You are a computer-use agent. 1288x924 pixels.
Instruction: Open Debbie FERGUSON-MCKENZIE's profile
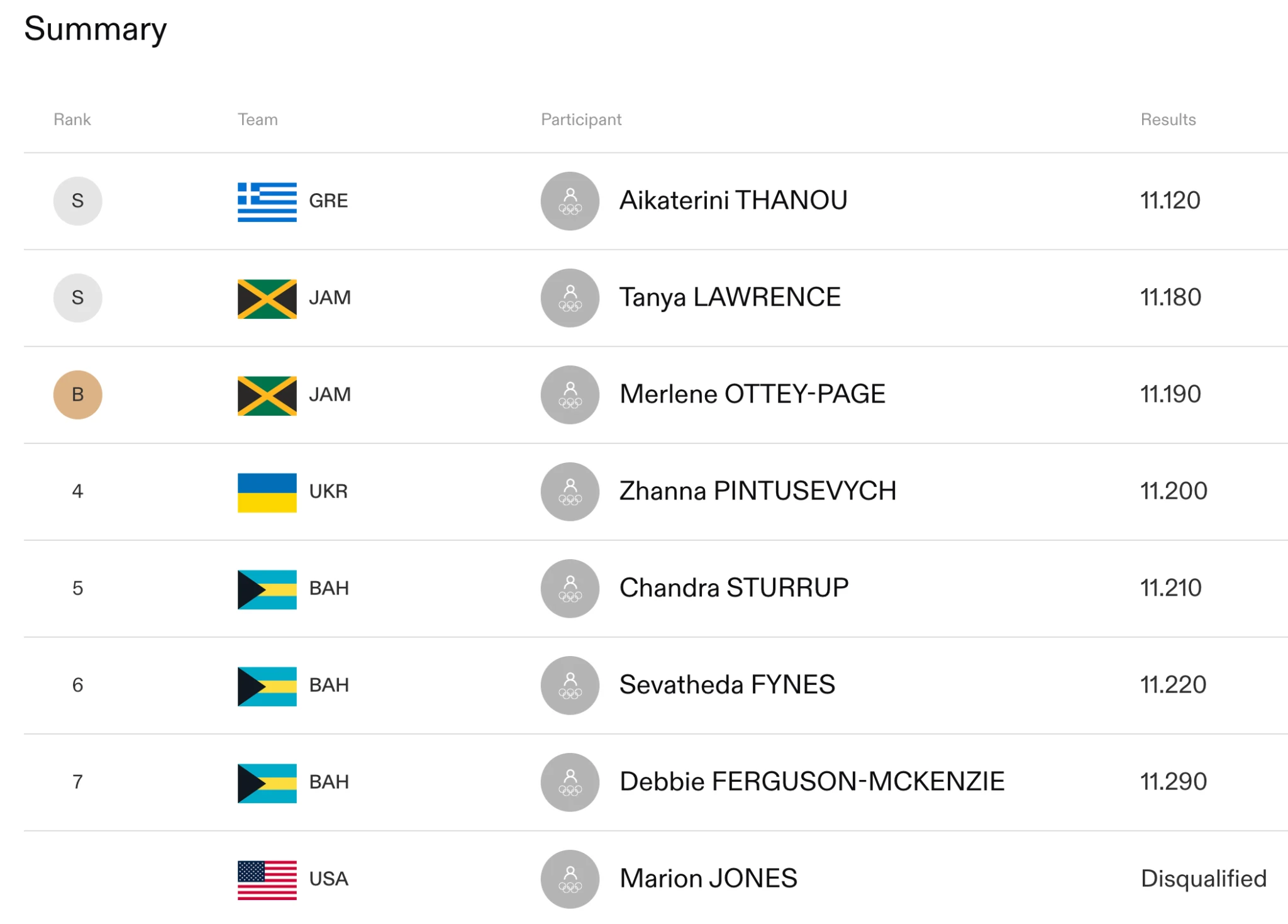coord(811,782)
